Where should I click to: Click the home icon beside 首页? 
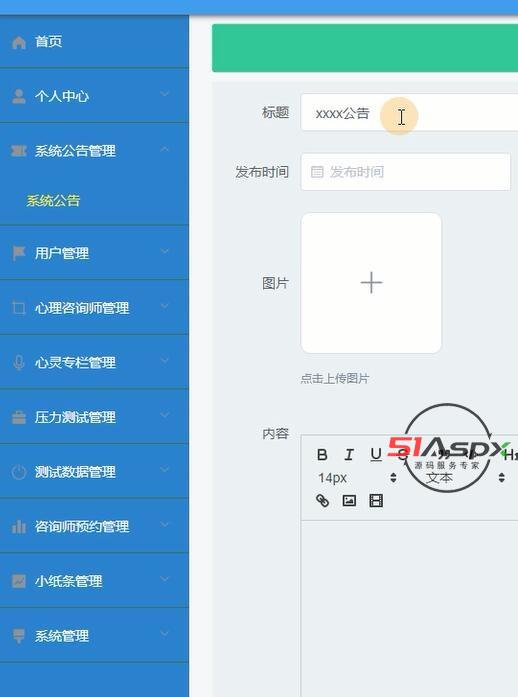tap(19, 42)
